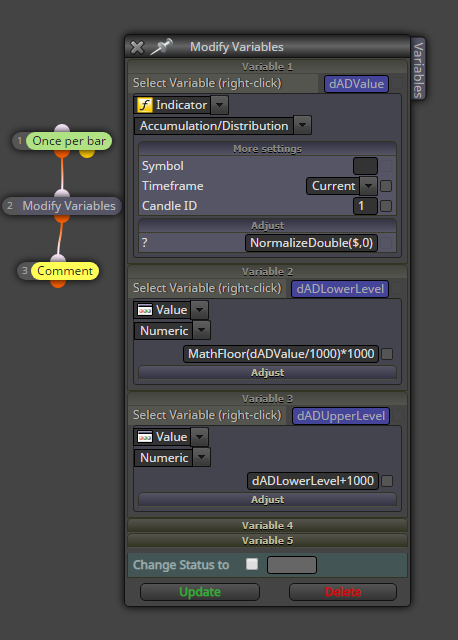
Task: Click the Adjust header in Variable 1
Action: tap(267, 226)
